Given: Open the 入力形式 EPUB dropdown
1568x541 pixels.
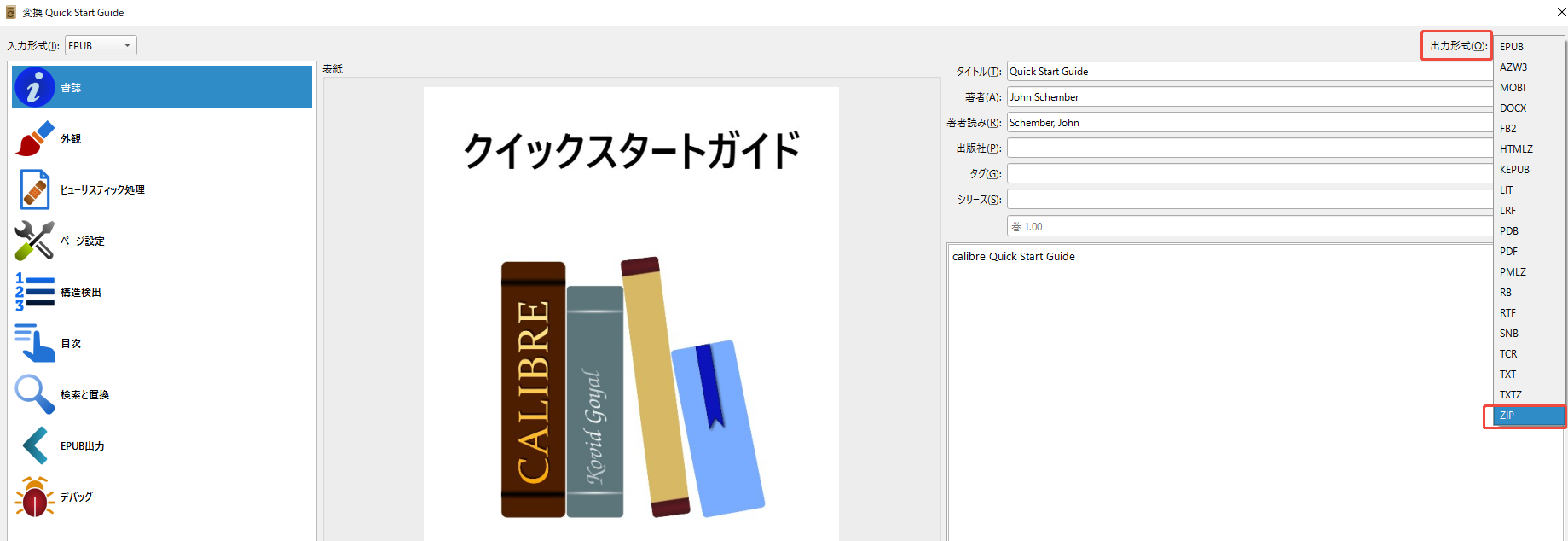Looking at the screenshot, I should [x=101, y=45].
